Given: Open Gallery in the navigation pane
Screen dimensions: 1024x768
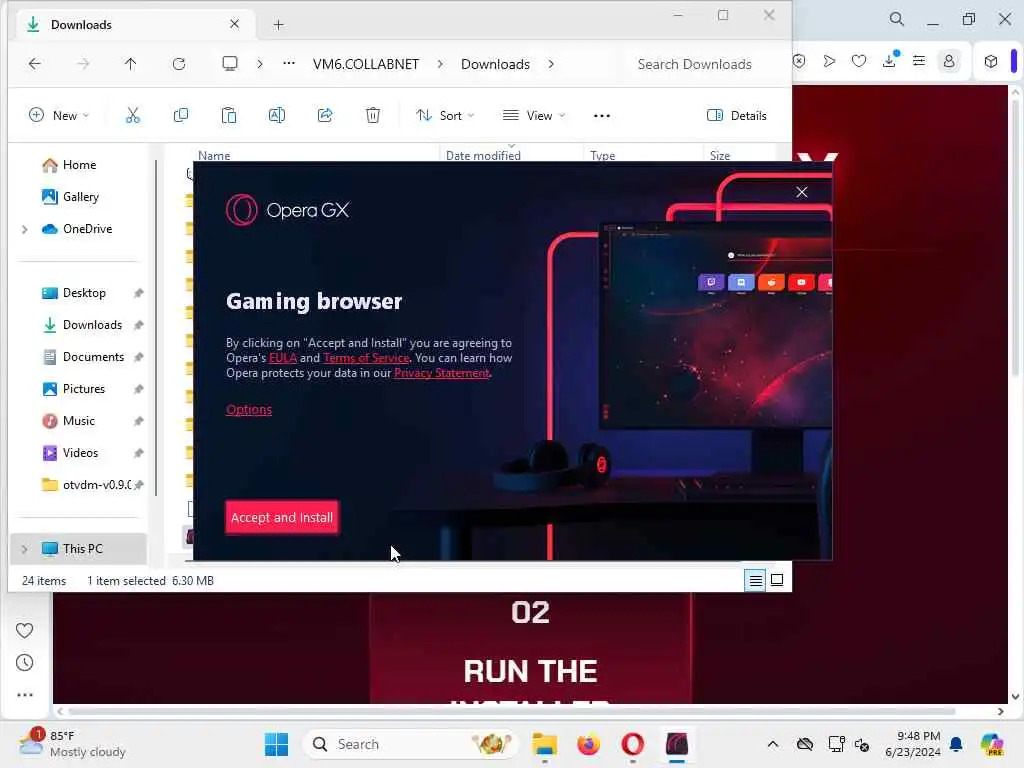Looking at the screenshot, I should point(81,197).
